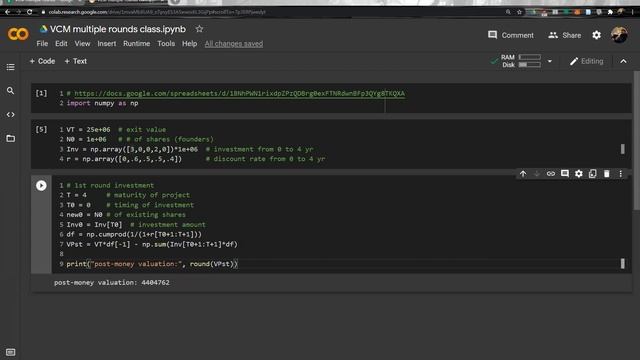Click the notebook vertical scrollbar
This screenshot has width=640, height=360.
(637, 141)
